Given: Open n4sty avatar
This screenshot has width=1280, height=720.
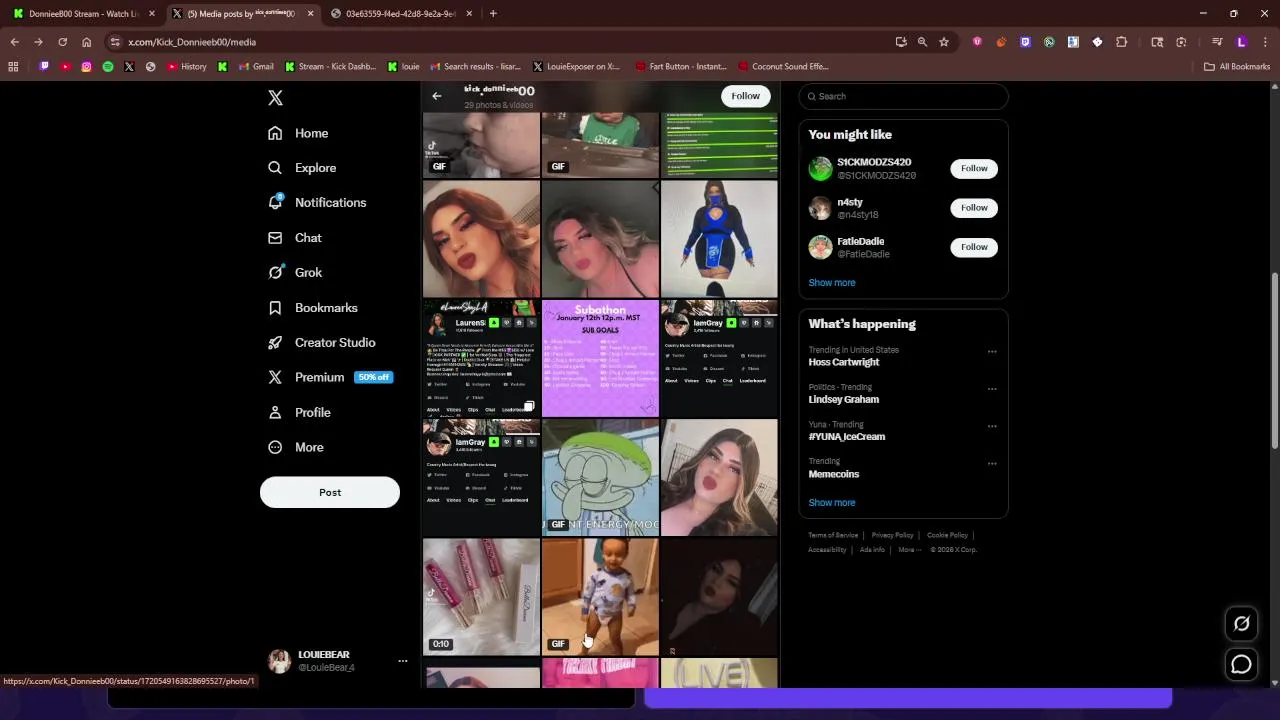Looking at the screenshot, I should [820, 208].
